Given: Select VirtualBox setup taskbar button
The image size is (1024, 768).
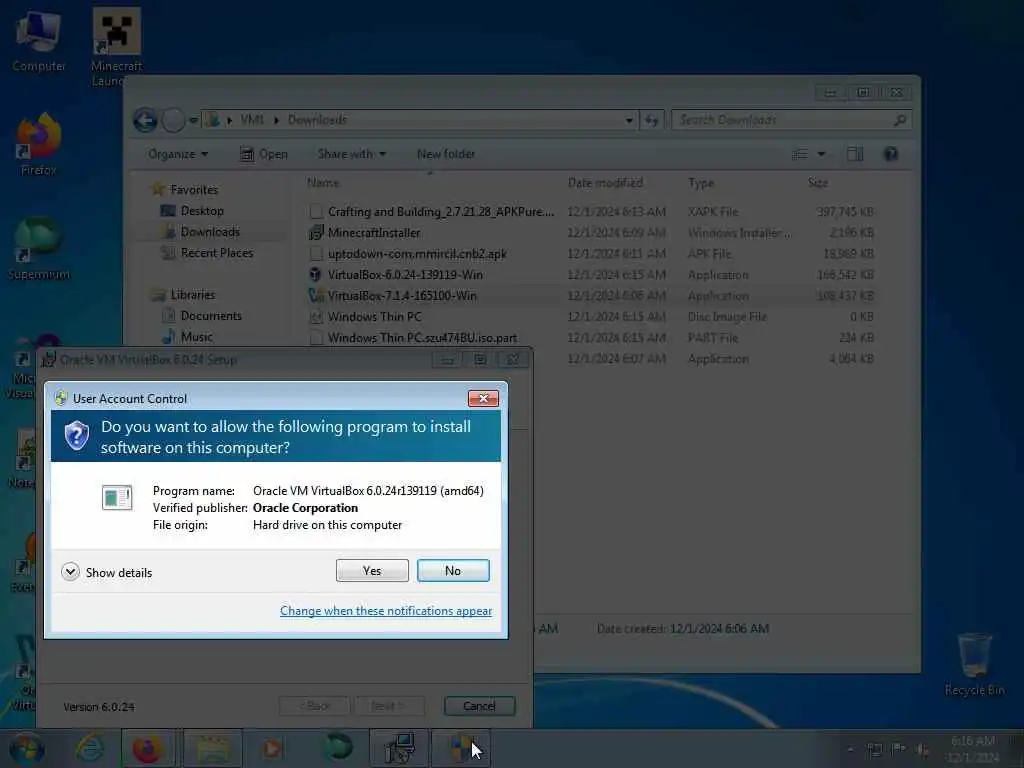Looking at the screenshot, I should tap(399, 748).
